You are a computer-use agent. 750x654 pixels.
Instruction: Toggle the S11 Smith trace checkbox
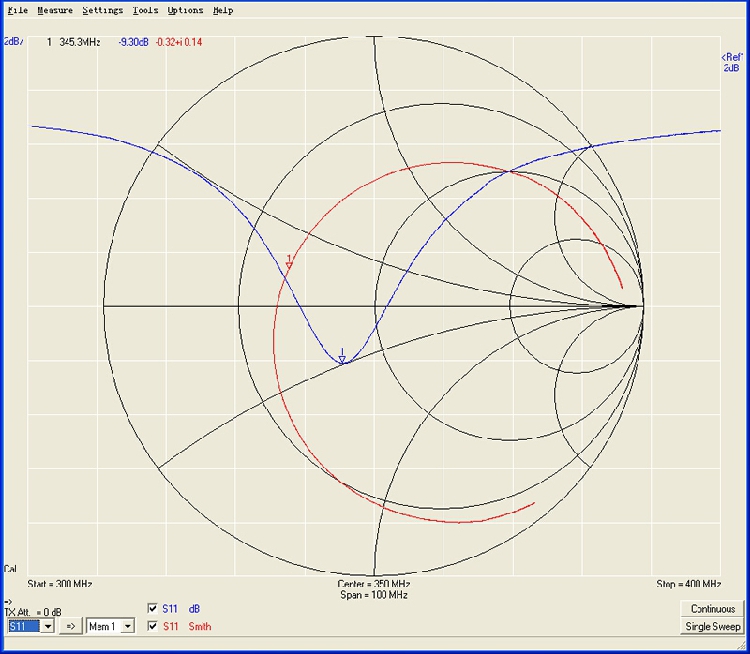(153, 626)
